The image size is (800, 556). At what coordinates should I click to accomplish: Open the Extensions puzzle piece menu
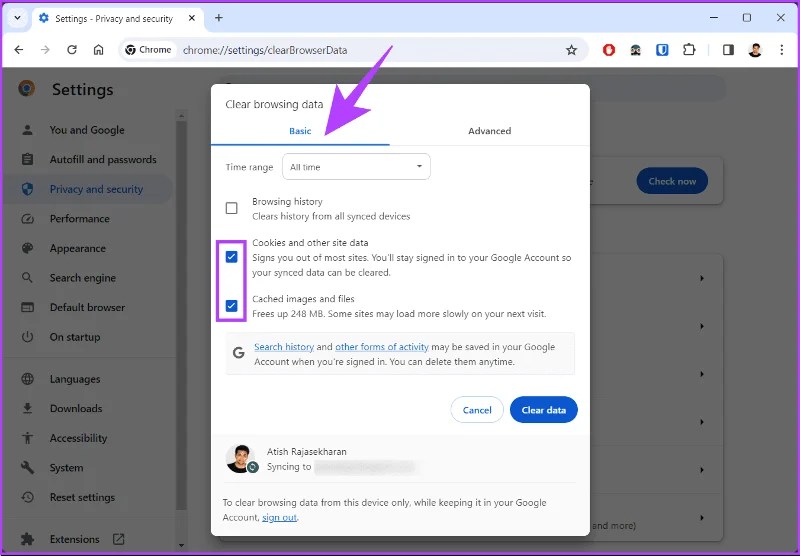pos(689,50)
